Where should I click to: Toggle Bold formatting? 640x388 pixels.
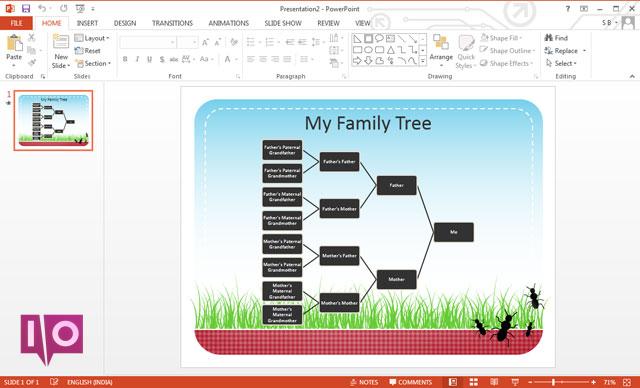pyautogui.click(x=125, y=59)
